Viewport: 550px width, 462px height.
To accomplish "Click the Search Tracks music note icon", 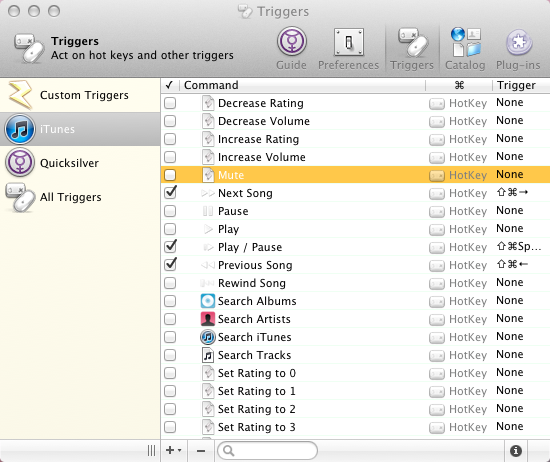I will coord(208,355).
